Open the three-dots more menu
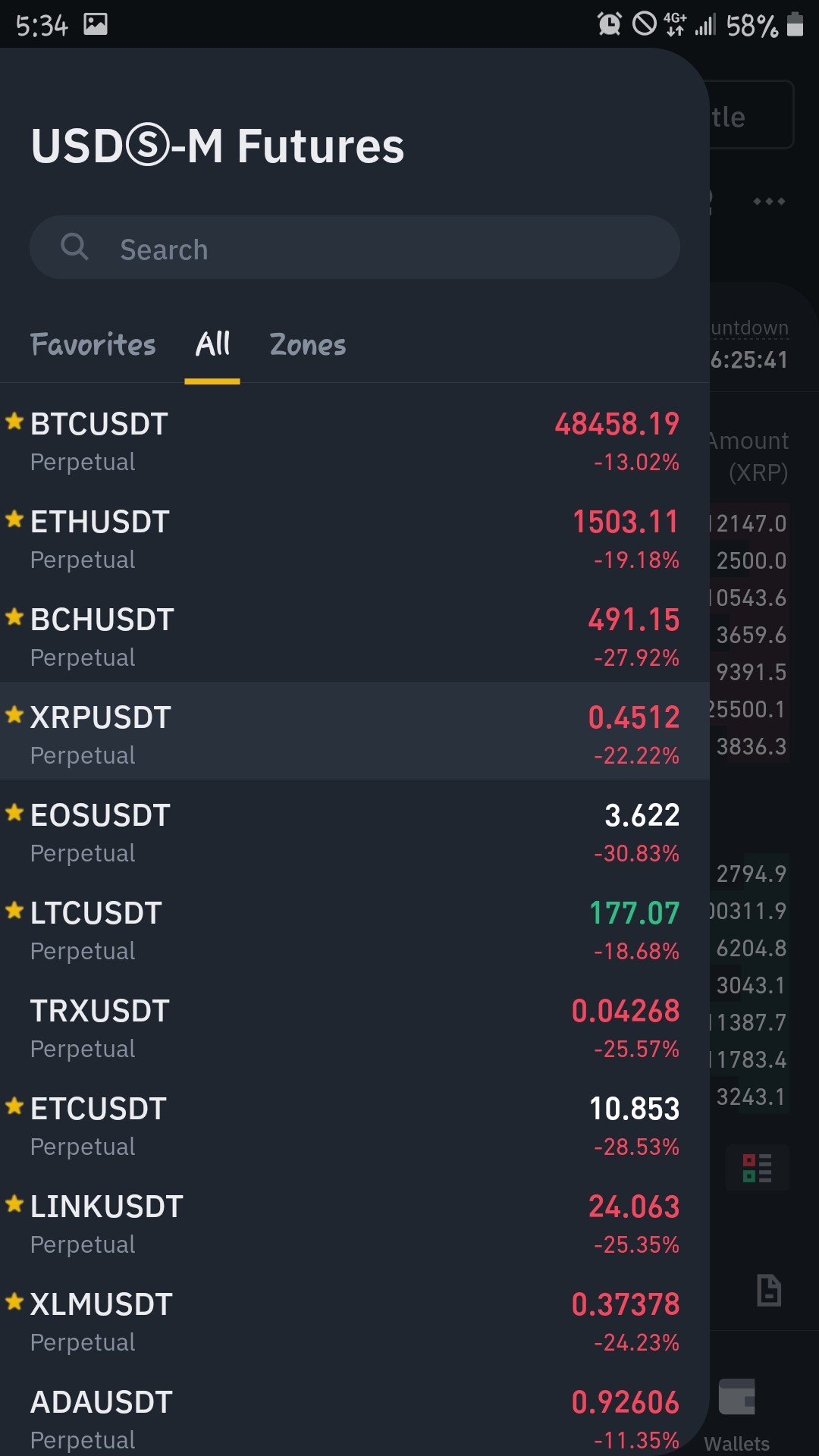The width and height of the screenshot is (819, 1456). tap(769, 202)
